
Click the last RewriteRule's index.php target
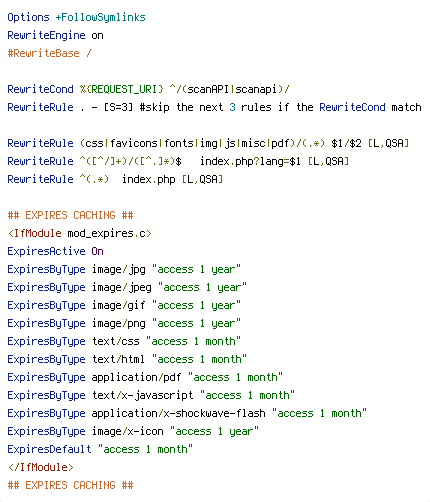point(149,179)
